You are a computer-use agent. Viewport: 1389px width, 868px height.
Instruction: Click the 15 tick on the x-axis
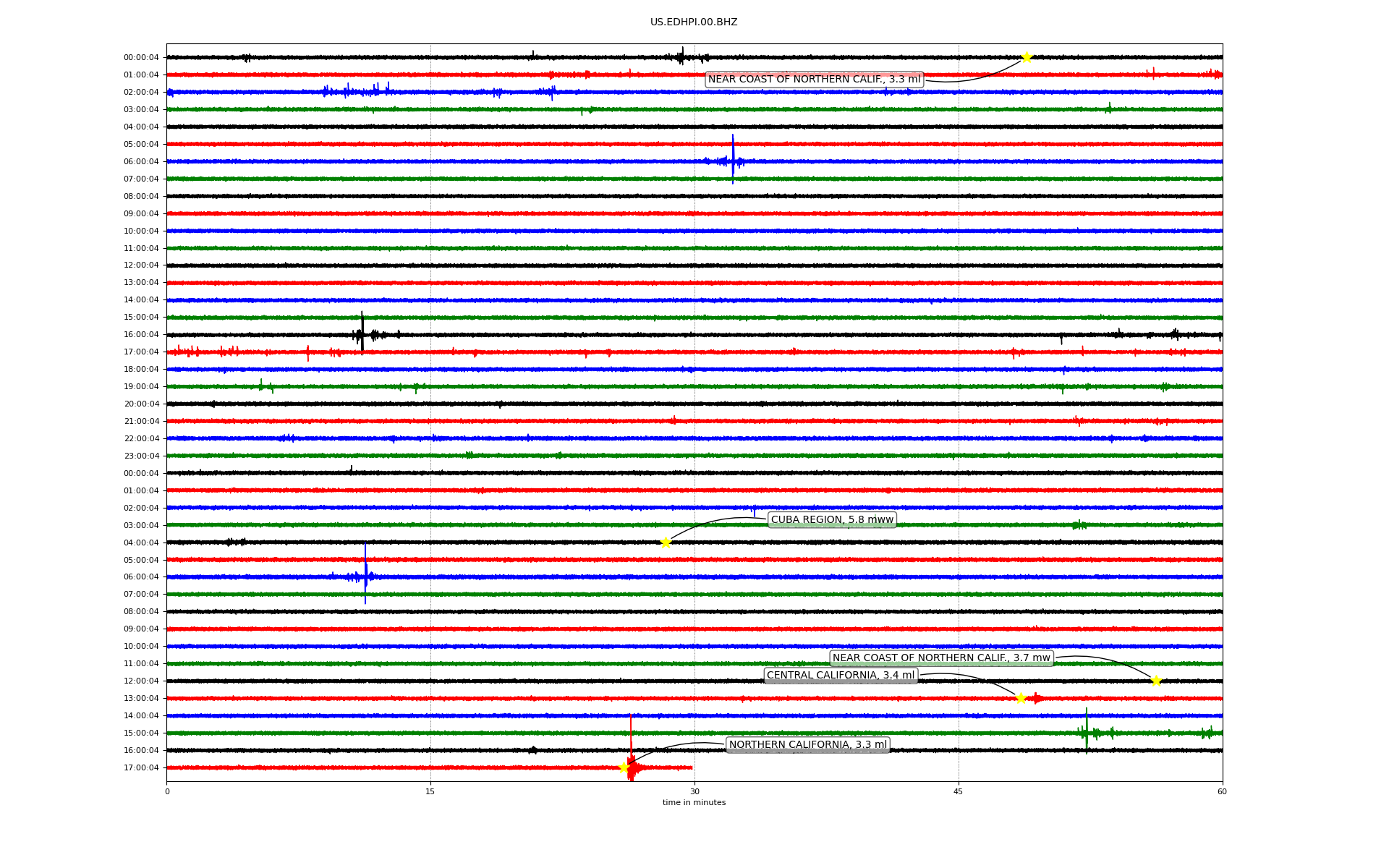coord(430,791)
